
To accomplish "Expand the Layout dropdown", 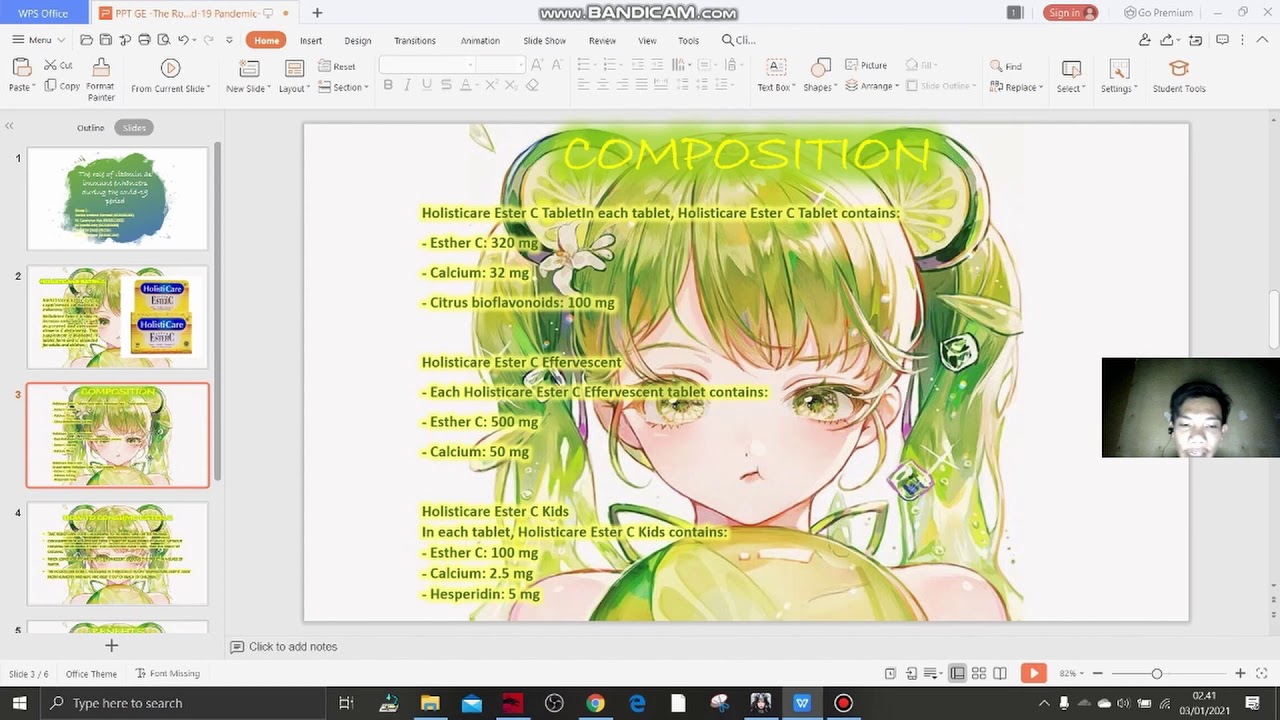I will pyautogui.click(x=294, y=88).
